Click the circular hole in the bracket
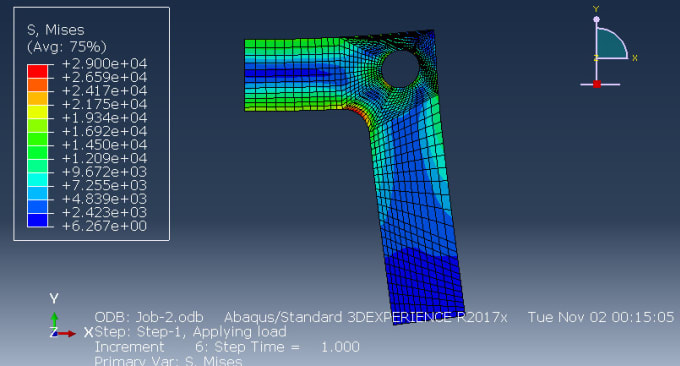The image size is (680, 366). coord(400,69)
